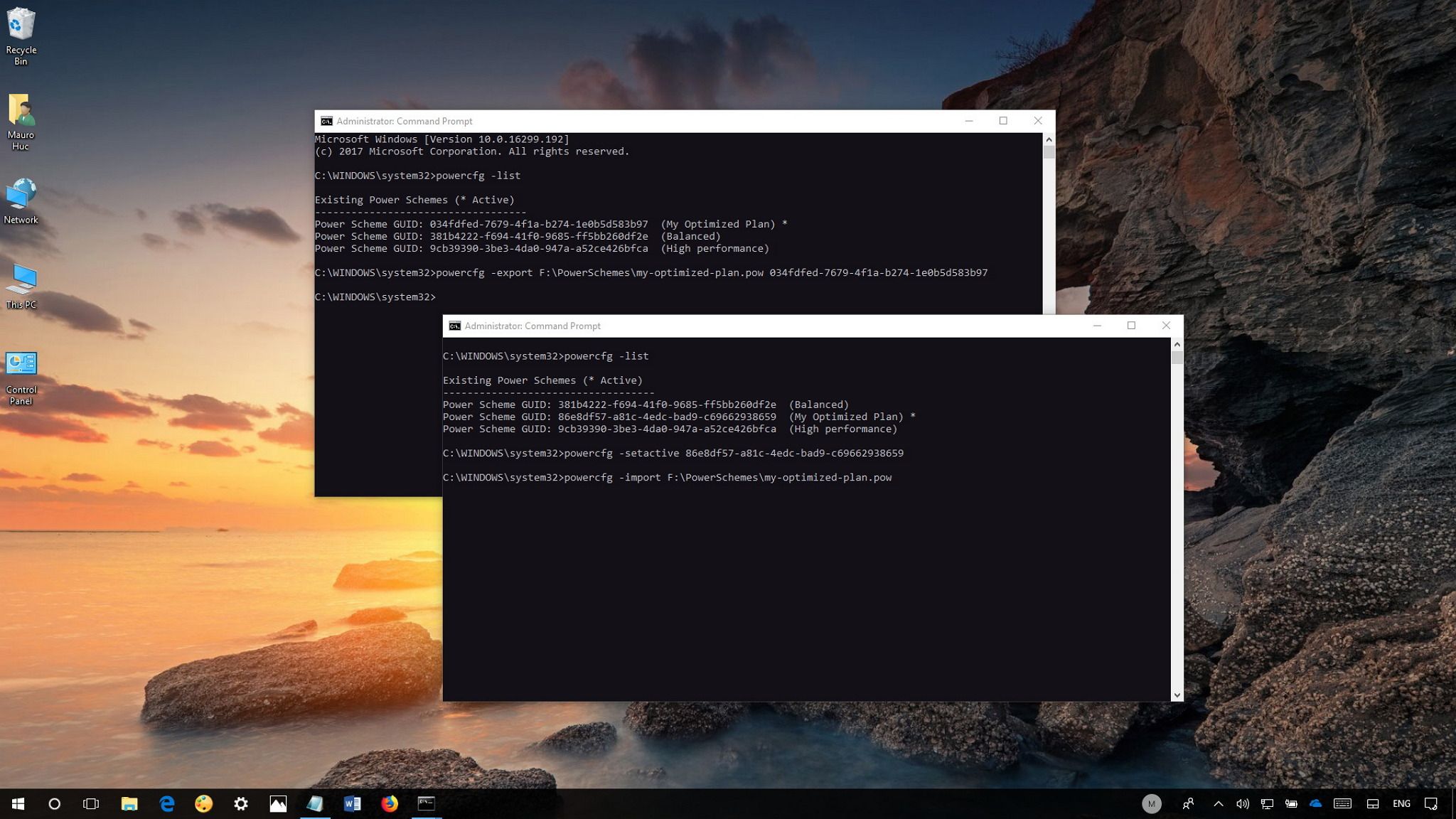Launch Microsoft Edge from the taskbar
This screenshot has width=1456, height=819.
coord(167,804)
